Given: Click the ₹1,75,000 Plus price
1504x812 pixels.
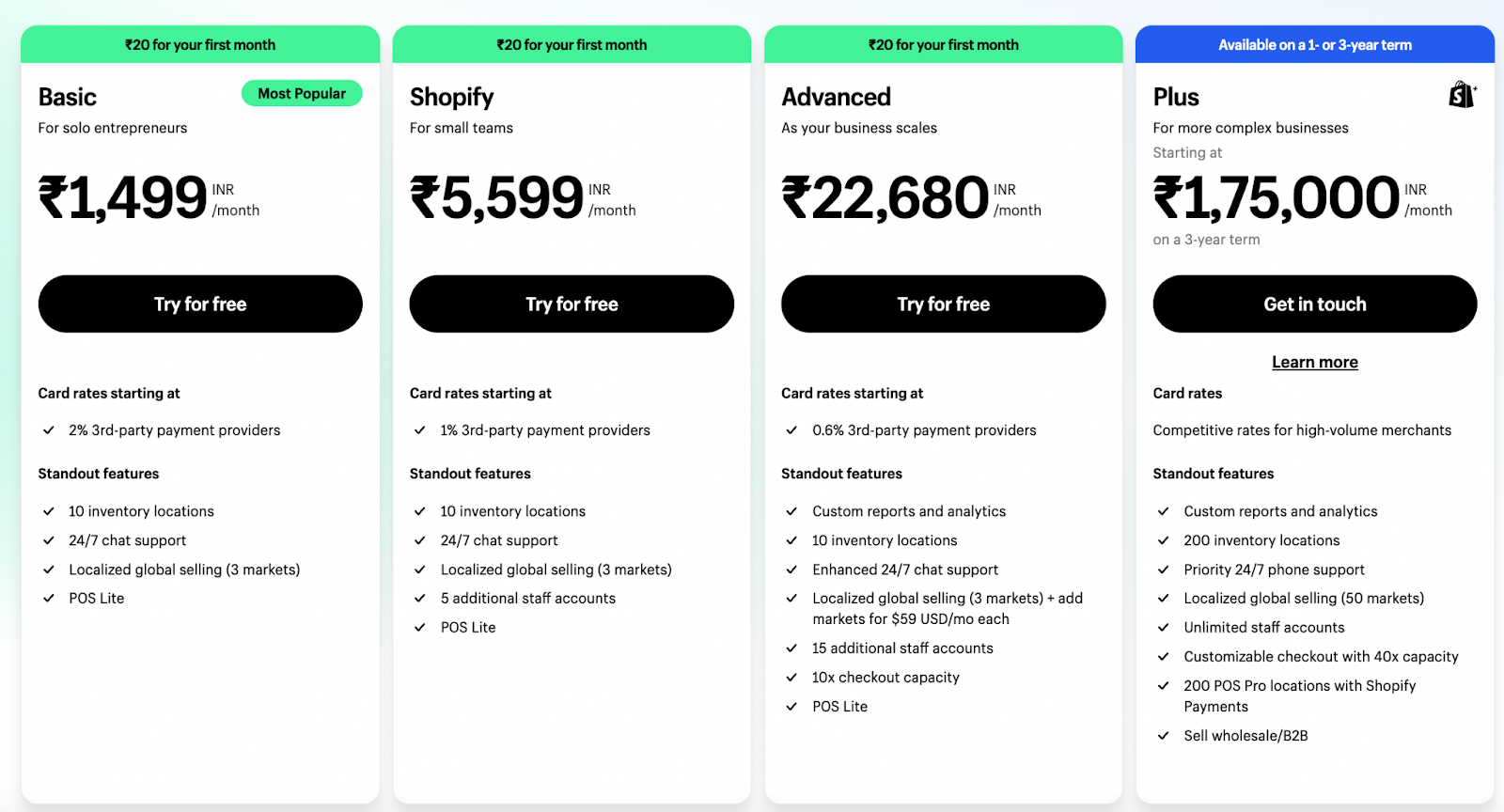Looking at the screenshot, I should (1277, 197).
